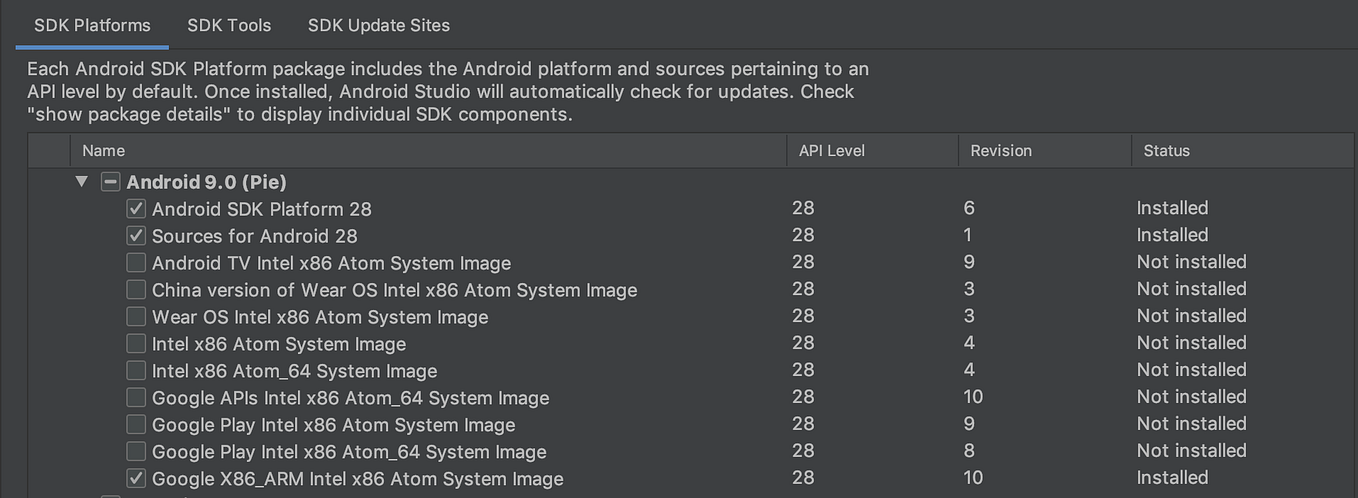Check Wear OS Intel x86 Atom System Image

[x=136, y=317]
